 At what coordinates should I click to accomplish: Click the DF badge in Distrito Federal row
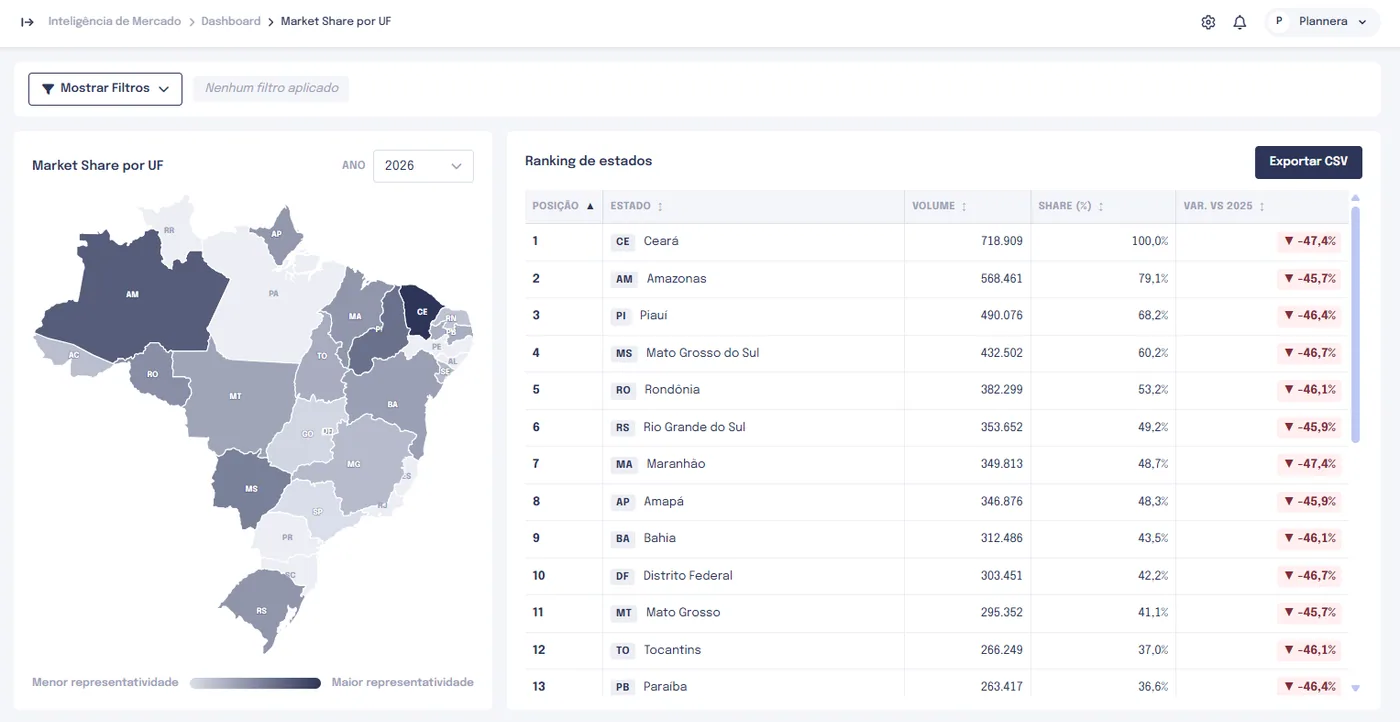(x=623, y=576)
